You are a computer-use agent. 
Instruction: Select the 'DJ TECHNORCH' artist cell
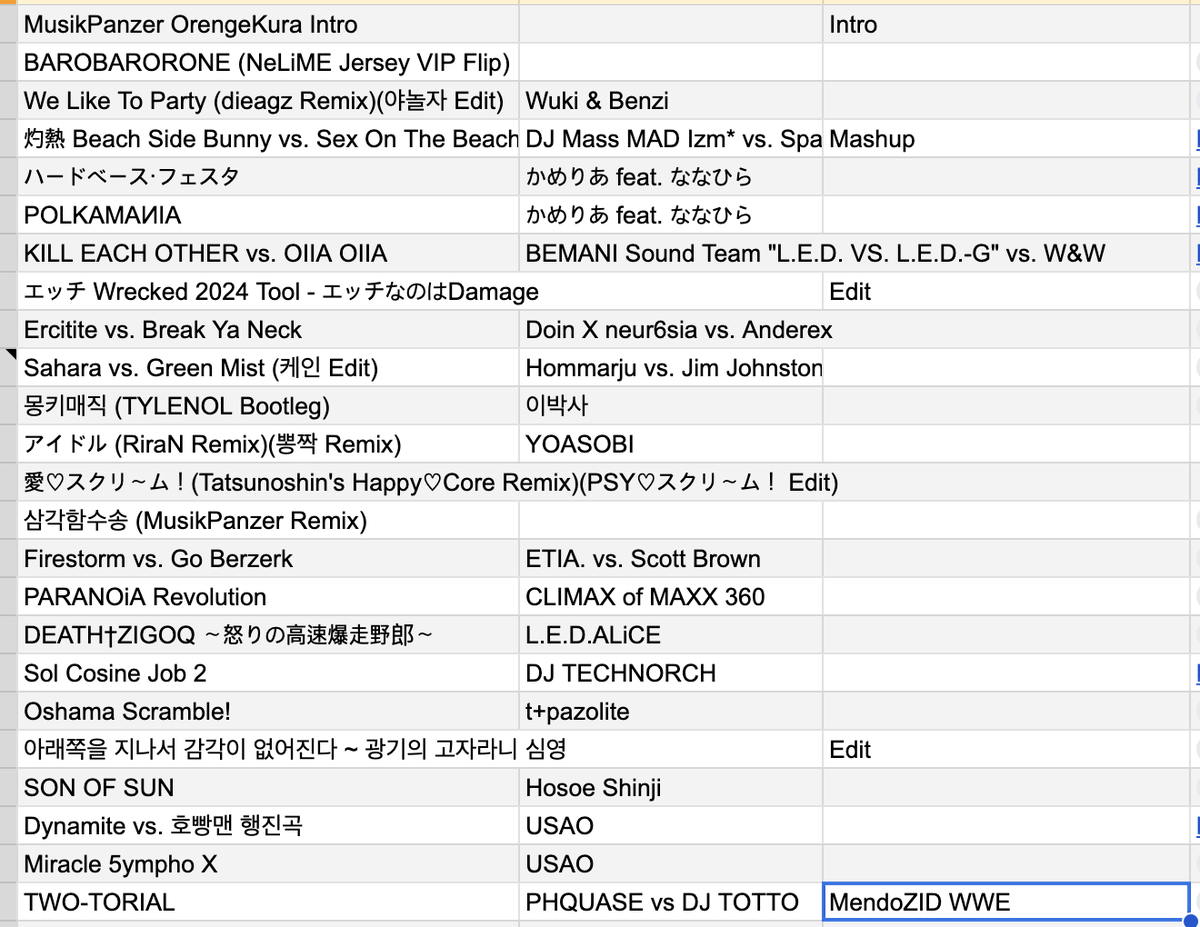tap(671, 673)
